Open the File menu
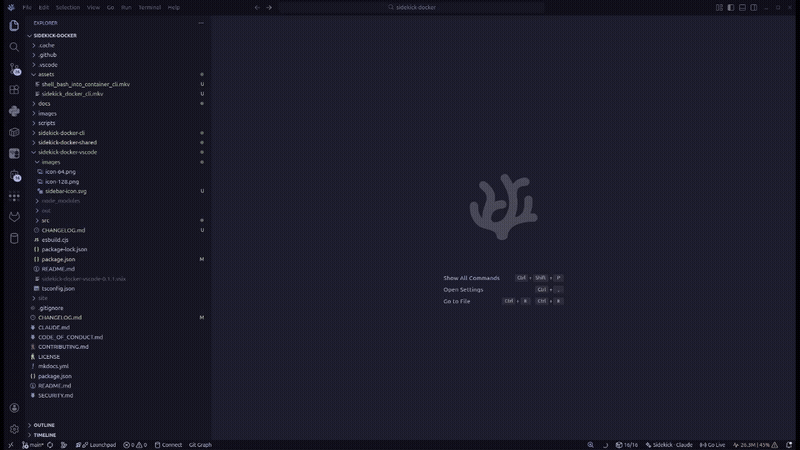Image resolution: width=800 pixels, height=450 pixels. click(x=27, y=7)
